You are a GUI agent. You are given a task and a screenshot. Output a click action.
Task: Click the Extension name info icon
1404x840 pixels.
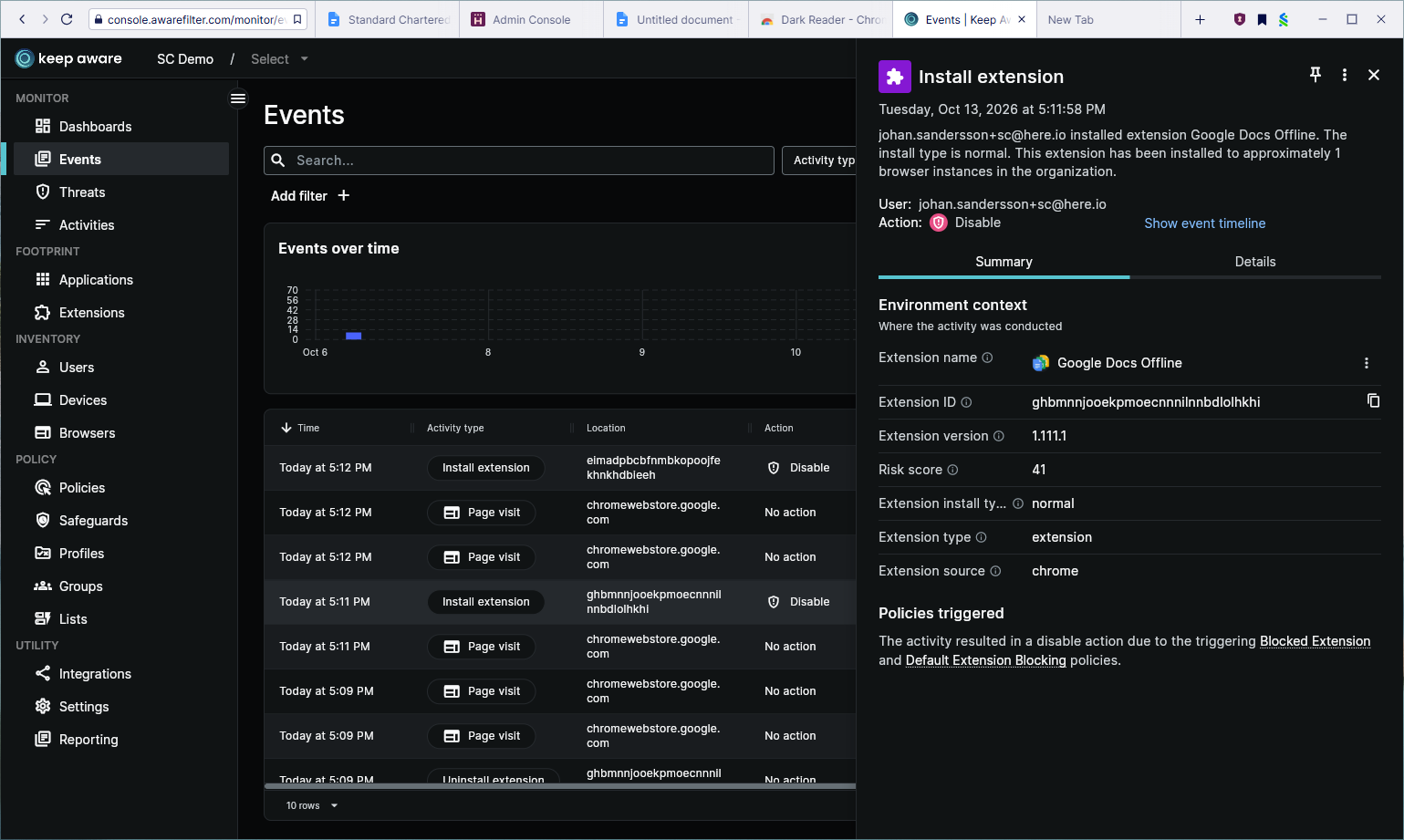click(987, 358)
